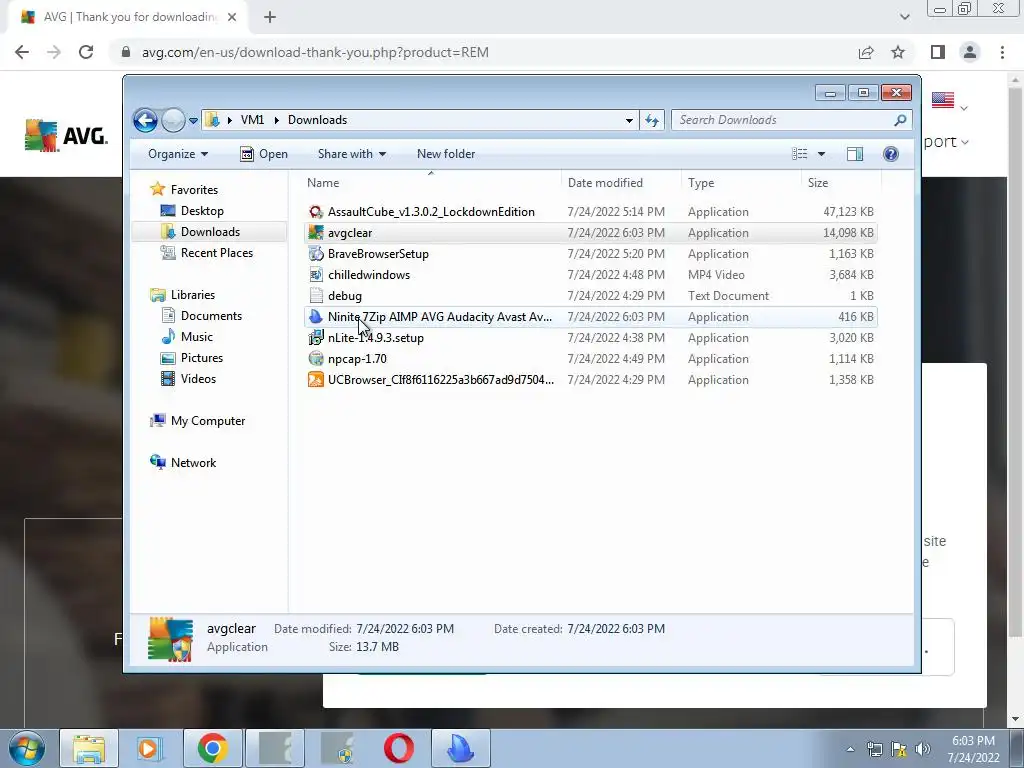Click the AssaultCube application file icon
The image size is (1024, 768).
(316, 212)
